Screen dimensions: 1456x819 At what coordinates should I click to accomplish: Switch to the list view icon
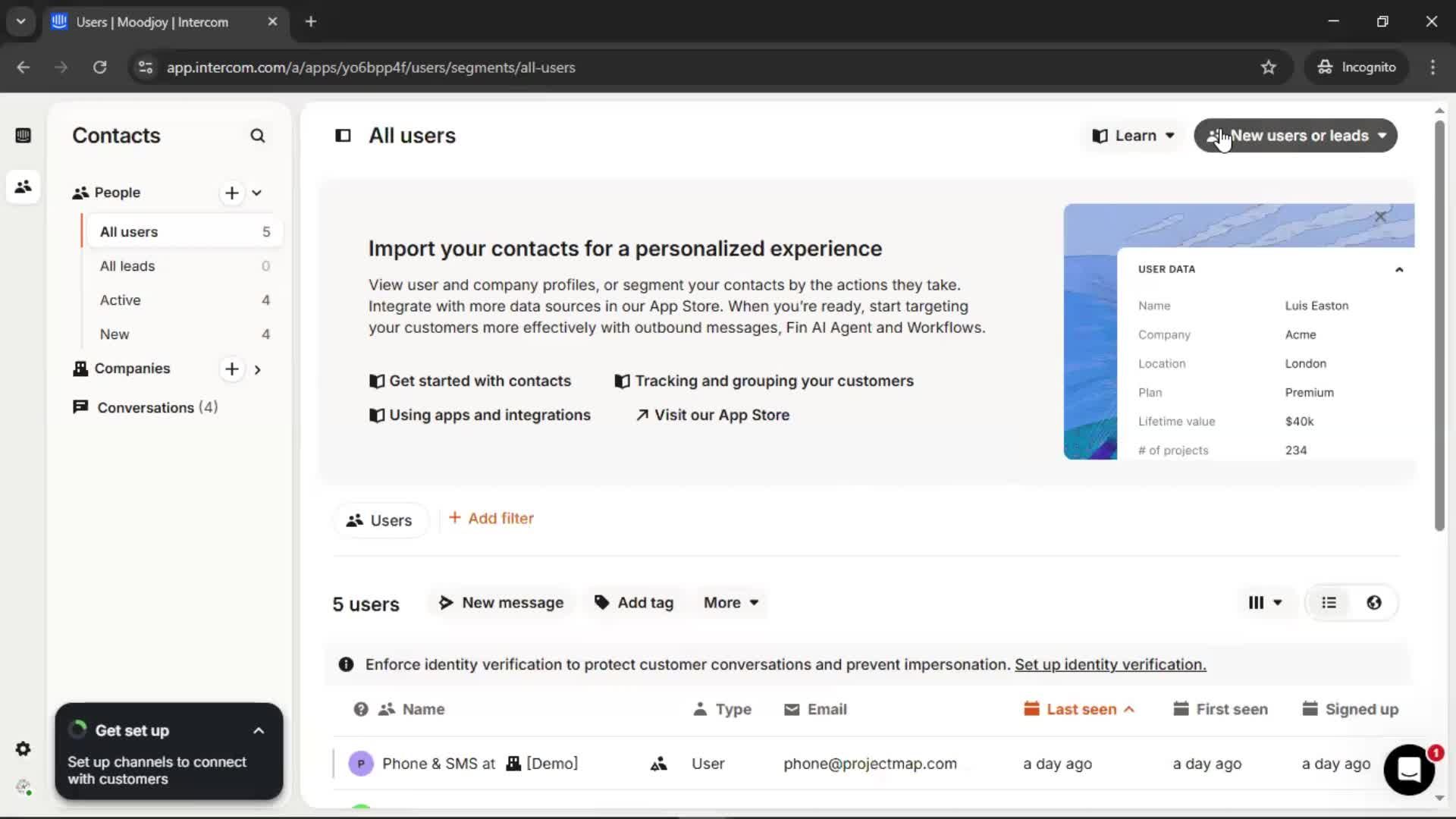(1329, 603)
